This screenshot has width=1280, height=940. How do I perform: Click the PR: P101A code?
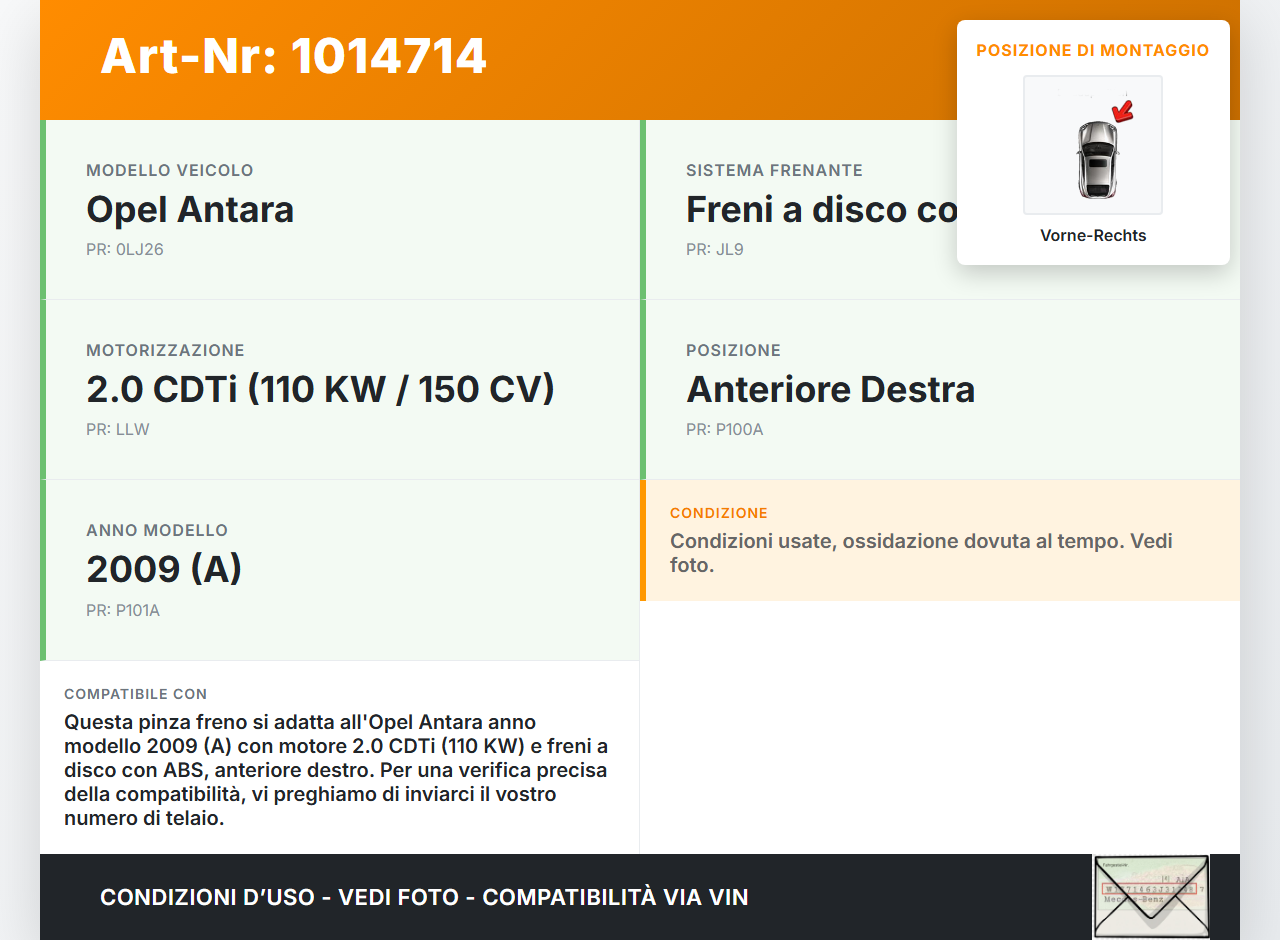[x=122, y=610]
